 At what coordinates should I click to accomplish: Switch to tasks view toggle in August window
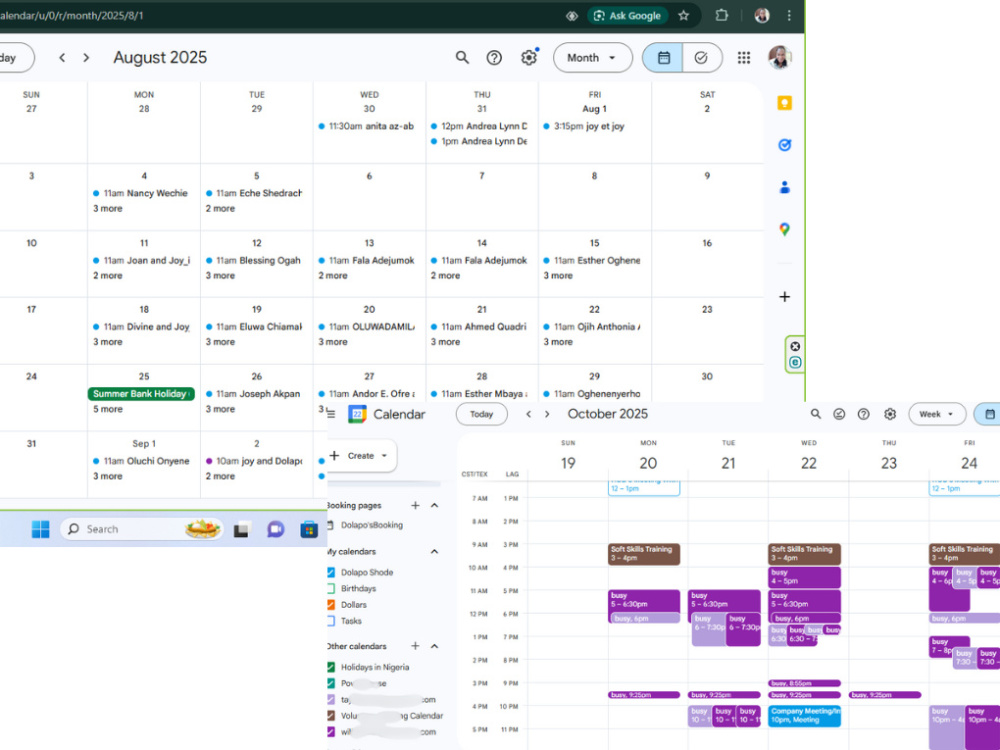702,58
